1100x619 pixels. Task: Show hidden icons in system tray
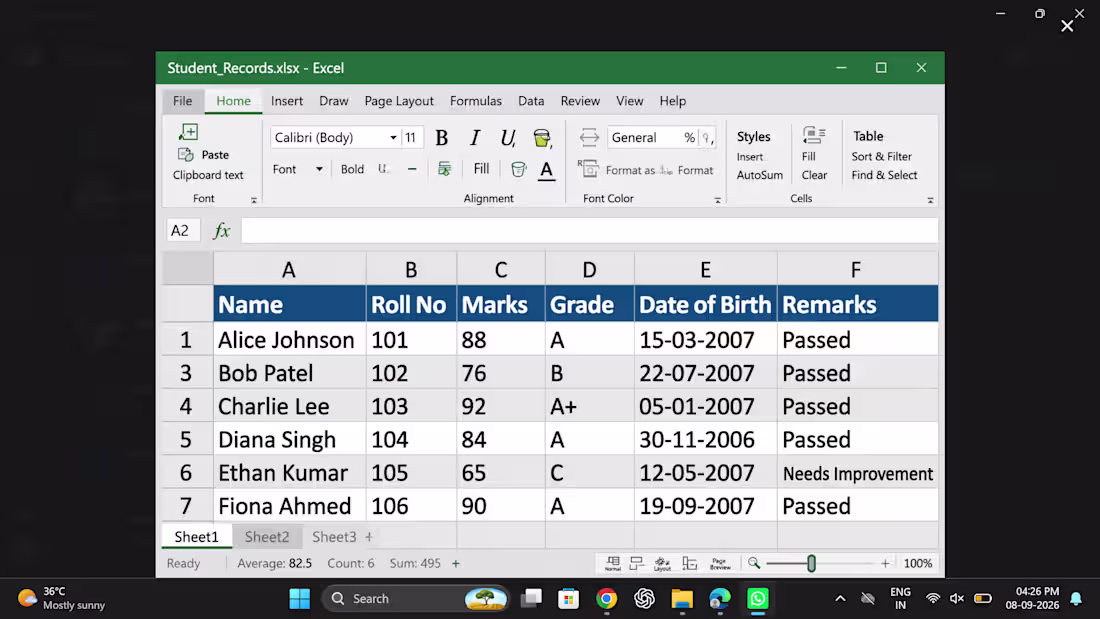pyautogui.click(x=840, y=599)
